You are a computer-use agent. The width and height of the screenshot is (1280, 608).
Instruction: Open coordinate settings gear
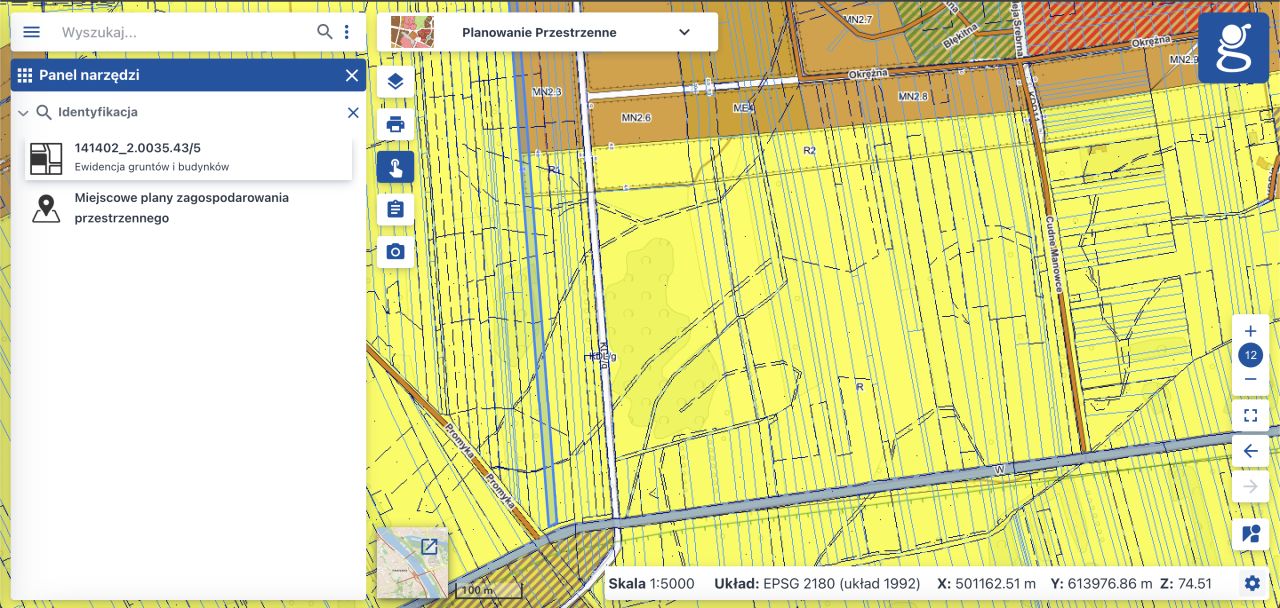[x=1252, y=583]
